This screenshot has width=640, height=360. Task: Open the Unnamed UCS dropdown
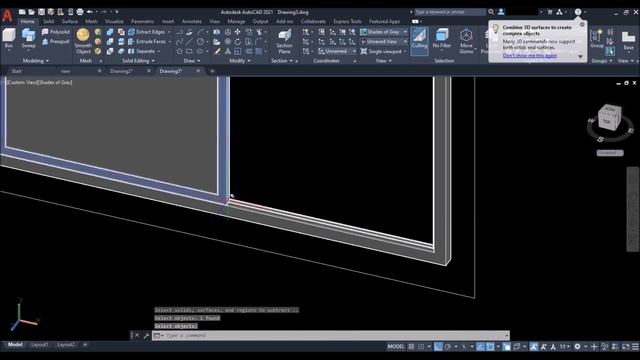click(x=337, y=51)
